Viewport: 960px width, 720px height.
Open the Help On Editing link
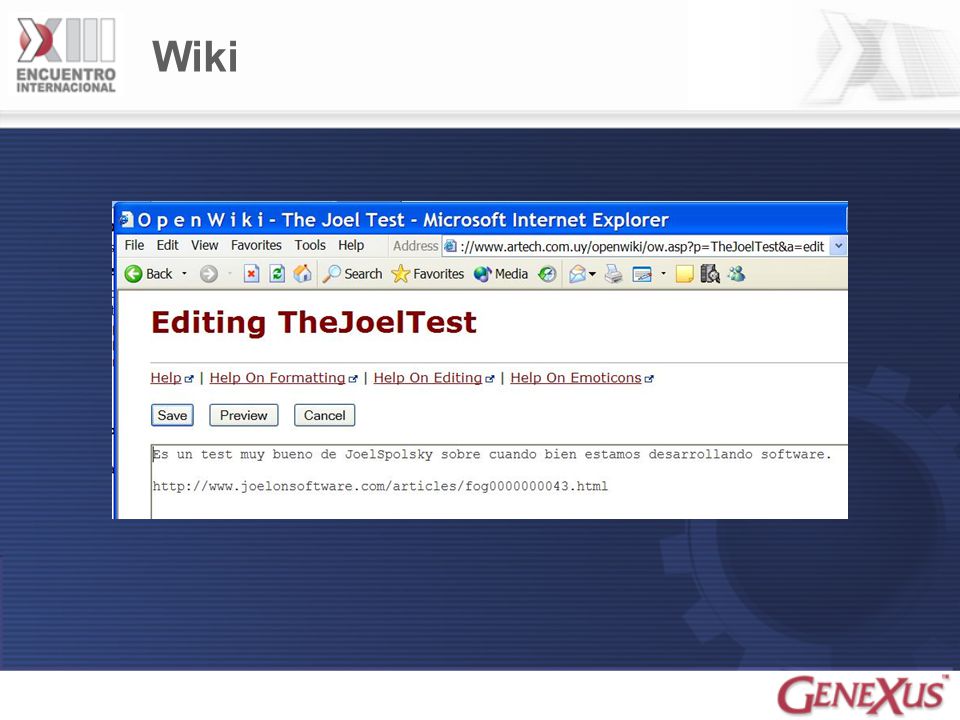[x=428, y=378]
